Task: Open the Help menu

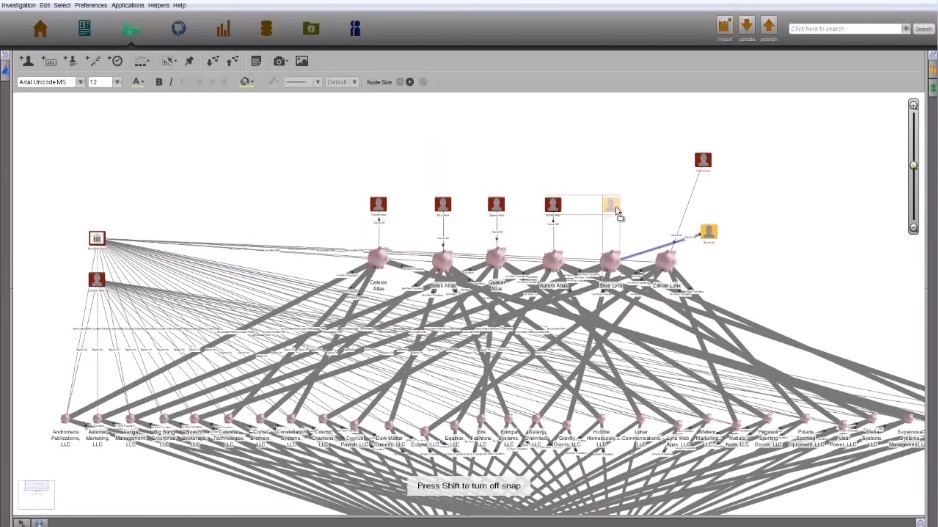Action: 179,5
